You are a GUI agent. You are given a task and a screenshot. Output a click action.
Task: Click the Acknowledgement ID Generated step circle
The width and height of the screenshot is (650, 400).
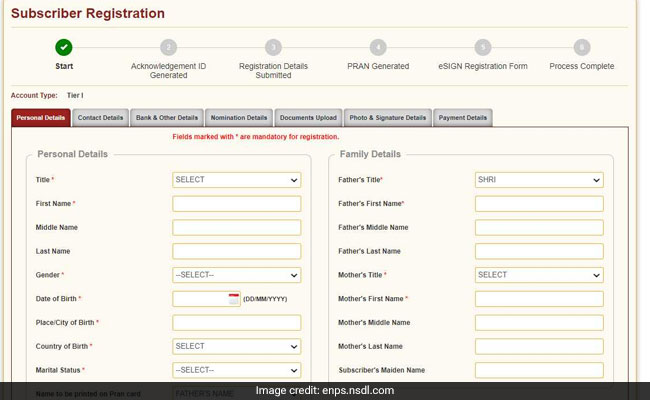[x=169, y=47]
